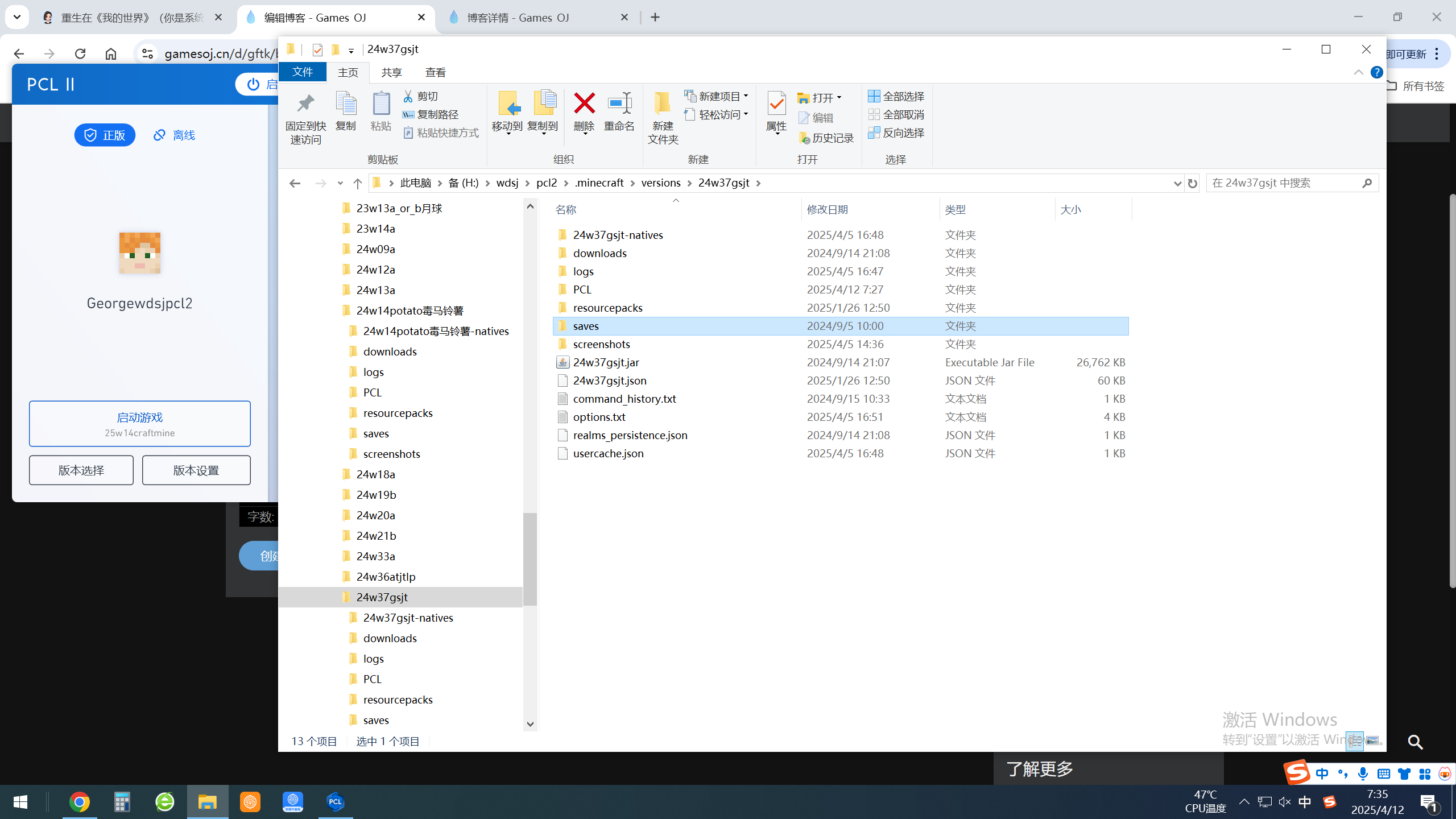Select the 正版 login mode in PCL

click(105, 135)
